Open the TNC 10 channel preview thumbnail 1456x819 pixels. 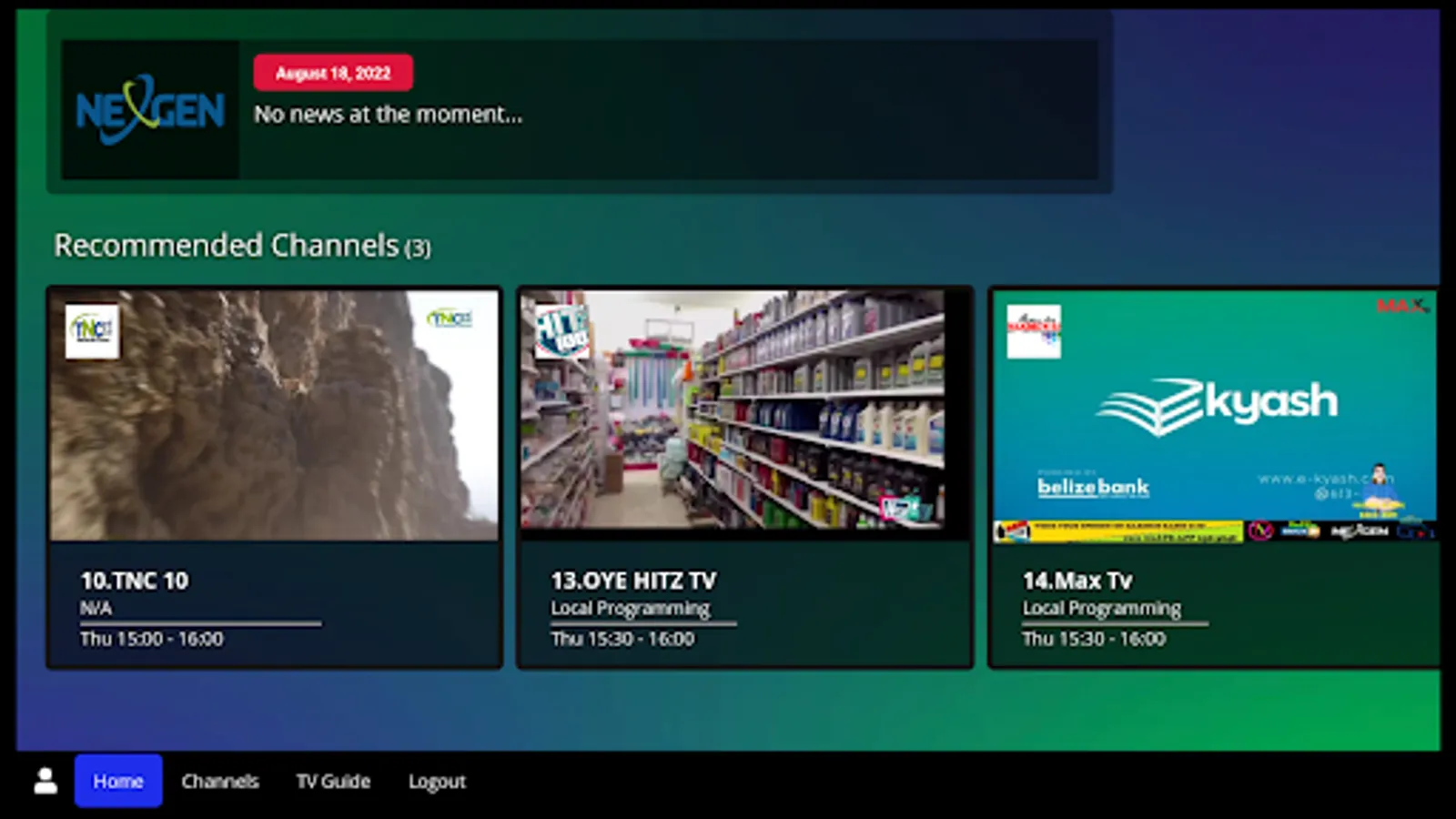coord(274,415)
